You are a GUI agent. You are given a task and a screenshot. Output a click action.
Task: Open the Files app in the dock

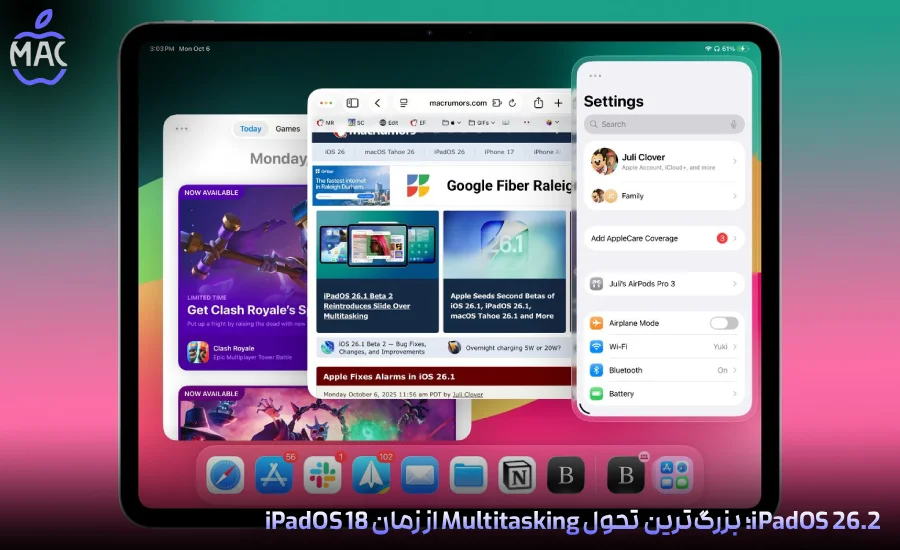[x=468, y=475]
